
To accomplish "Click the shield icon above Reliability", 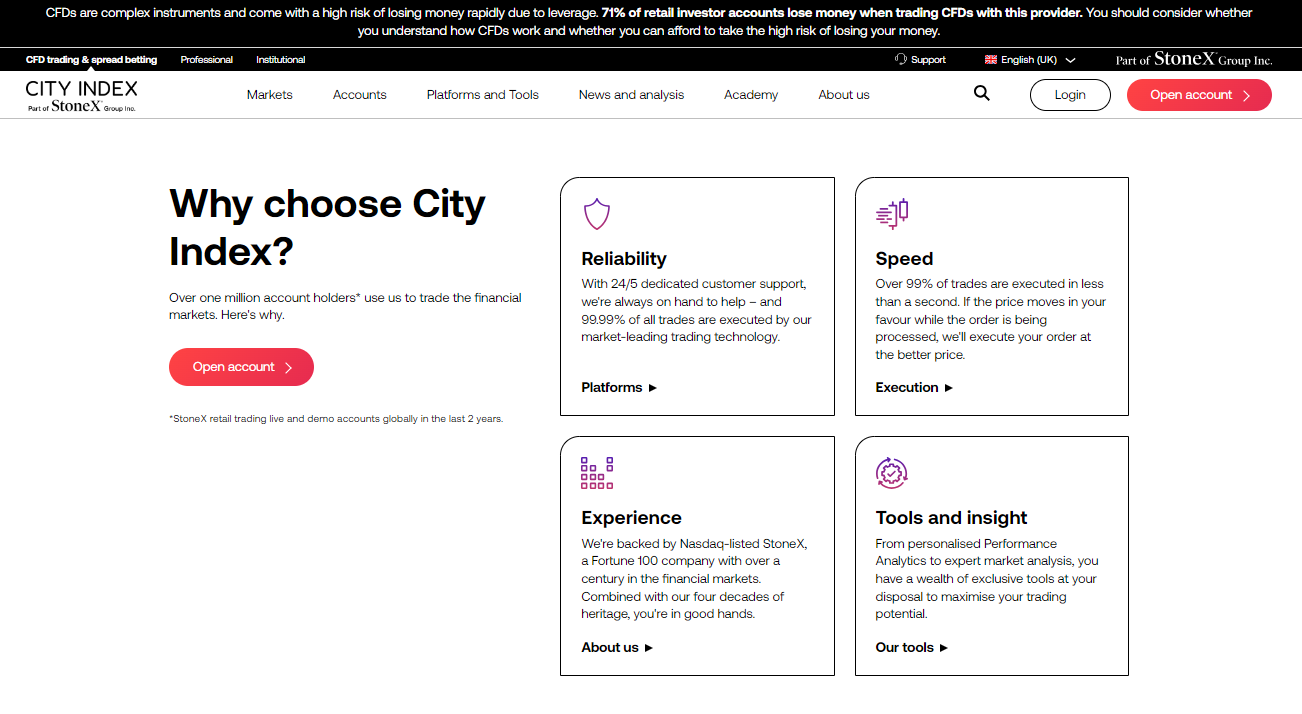I will [597, 213].
